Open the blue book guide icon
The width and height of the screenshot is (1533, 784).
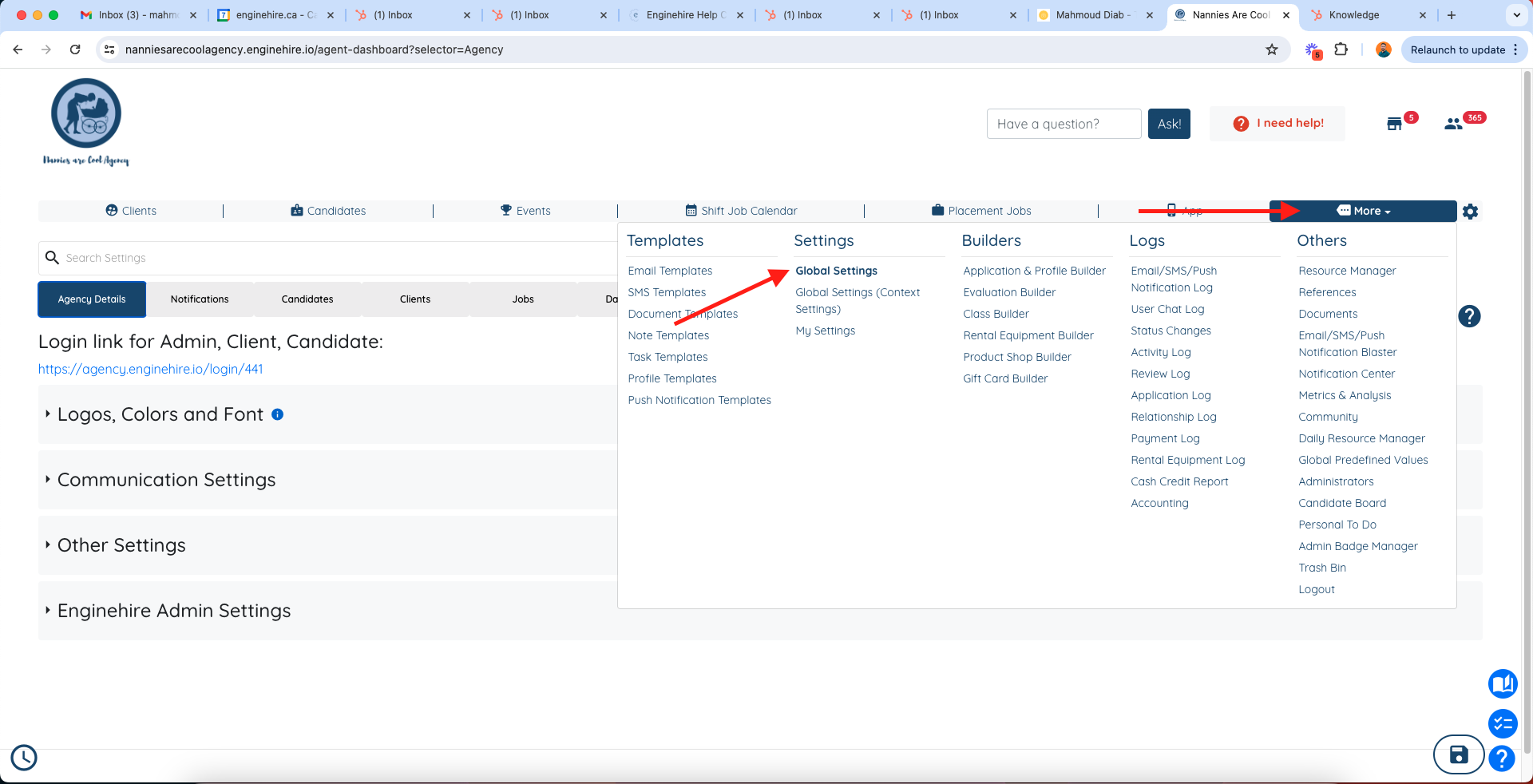click(x=1503, y=683)
